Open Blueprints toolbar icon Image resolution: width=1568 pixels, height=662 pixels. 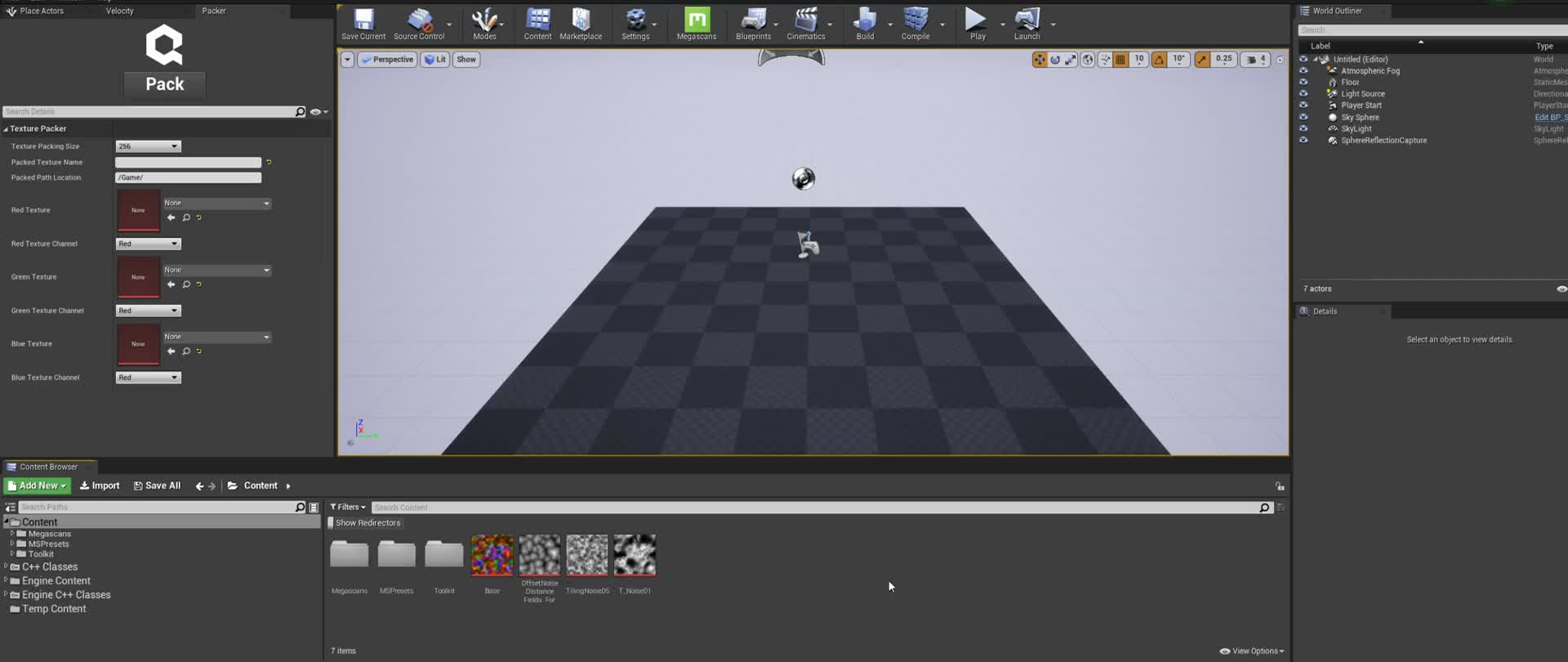pyautogui.click(x=753, y=20)
